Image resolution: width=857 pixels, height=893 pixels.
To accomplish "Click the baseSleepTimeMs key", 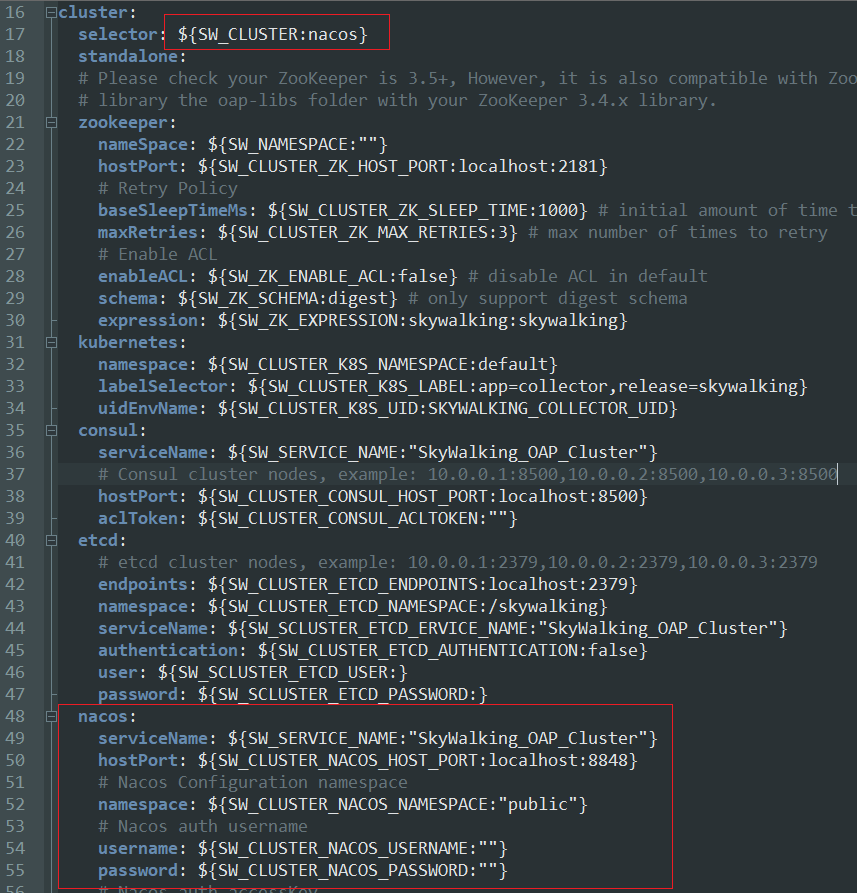I will coord(173,211).
